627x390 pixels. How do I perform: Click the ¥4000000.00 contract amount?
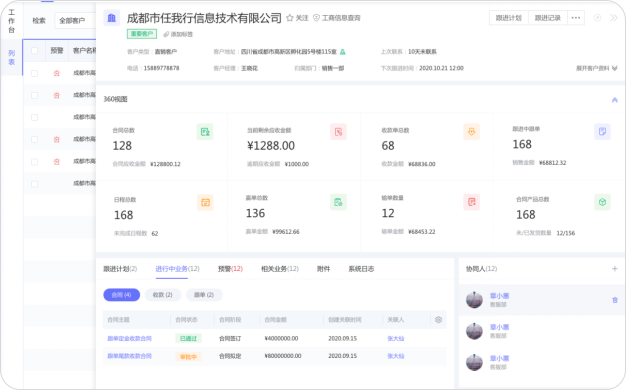[x=282, y=338]
